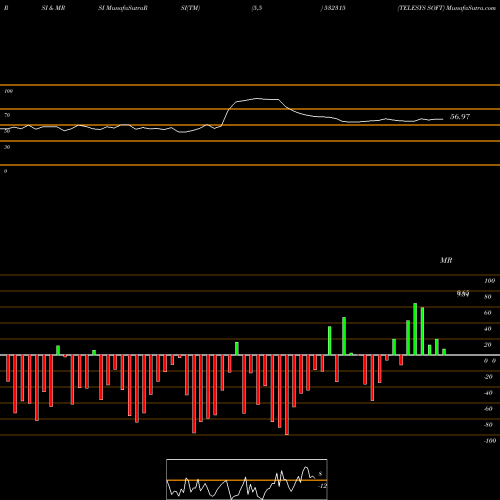
Task: Click the "SI MunafaSutraR" header label
Action: pos(123,8)
